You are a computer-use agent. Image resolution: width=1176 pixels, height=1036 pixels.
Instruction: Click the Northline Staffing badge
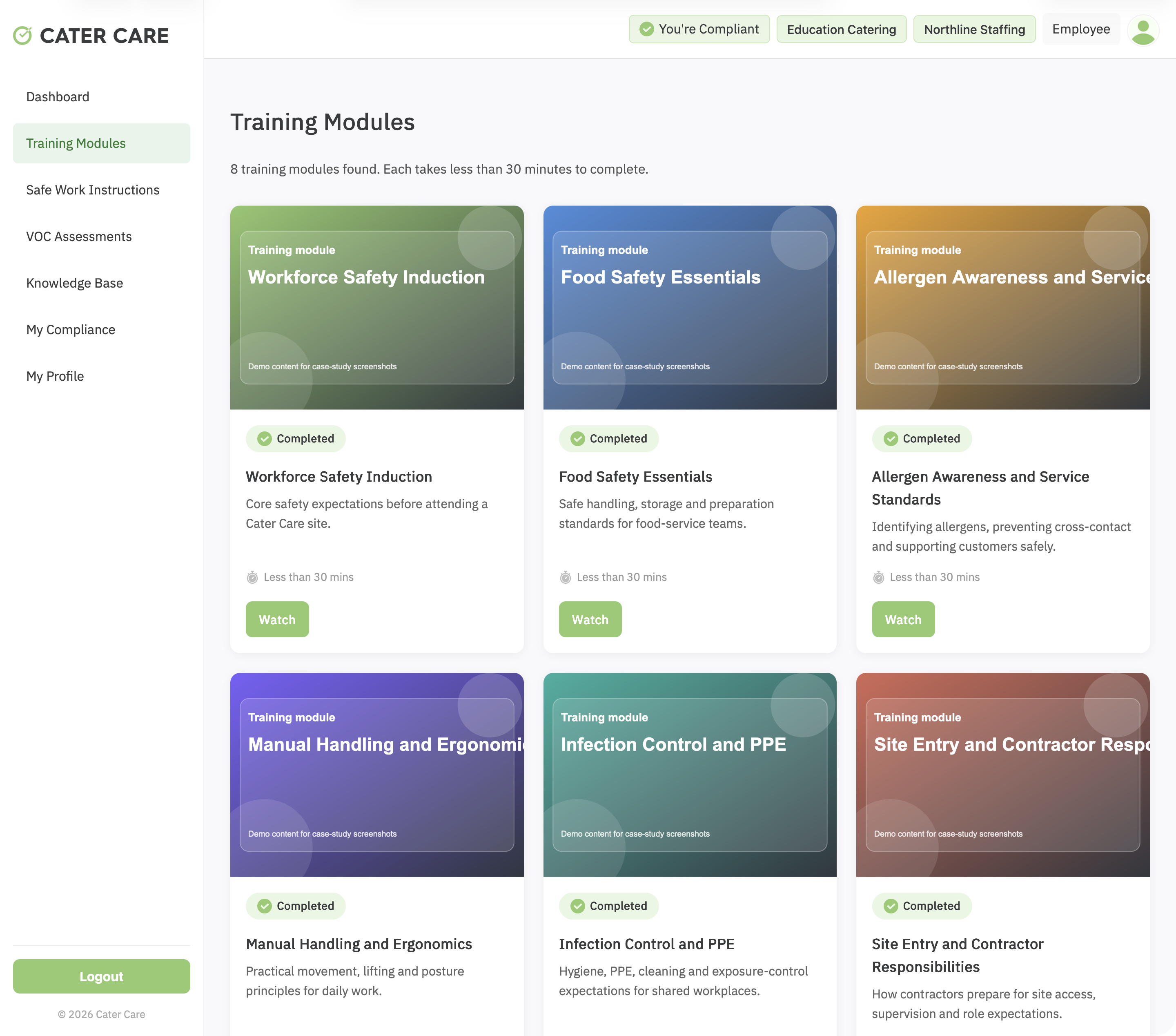(x=974, y=29)
